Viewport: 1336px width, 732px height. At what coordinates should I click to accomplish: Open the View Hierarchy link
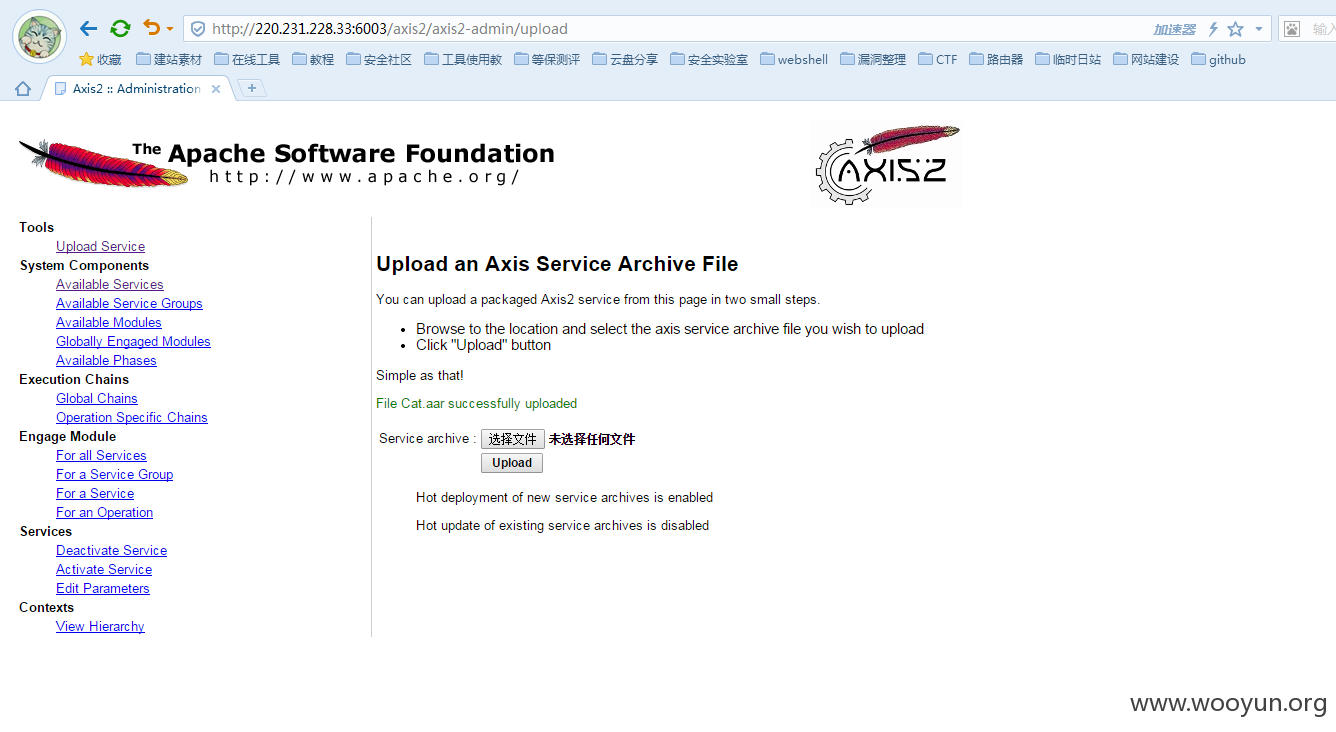coord(100,626)
